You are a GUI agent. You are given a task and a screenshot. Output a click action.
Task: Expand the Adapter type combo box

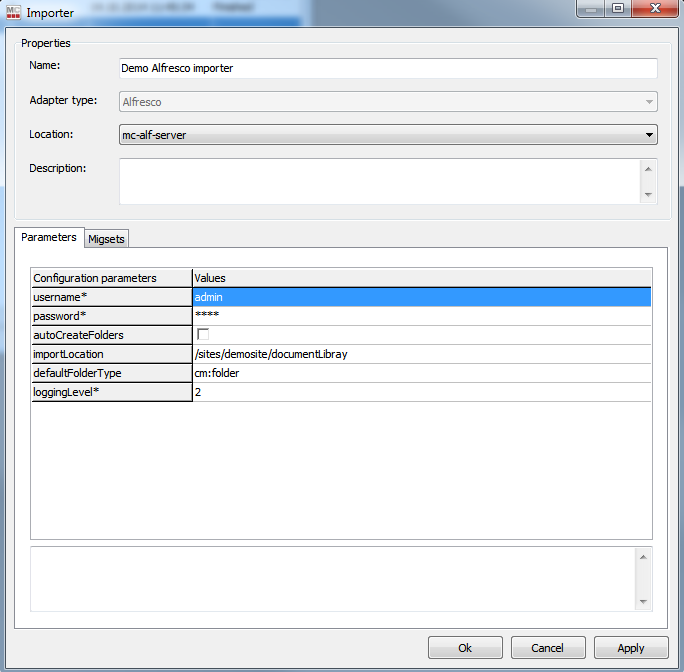(650, 101)
